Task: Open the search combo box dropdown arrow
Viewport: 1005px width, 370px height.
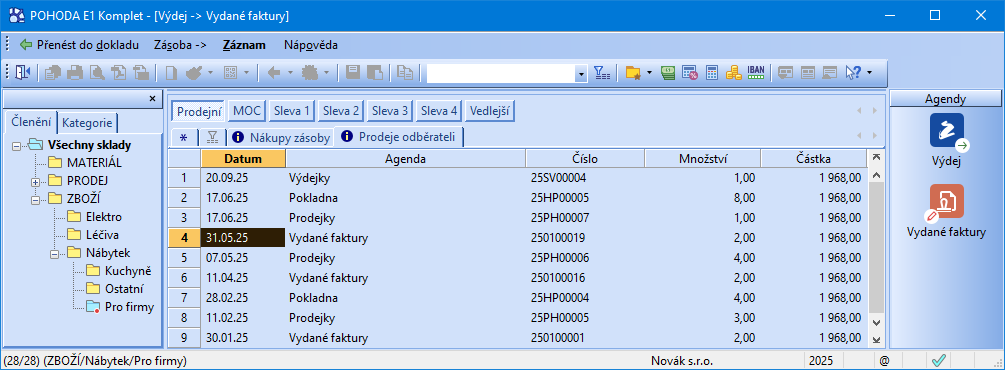Action: click(x=581, y=74)
